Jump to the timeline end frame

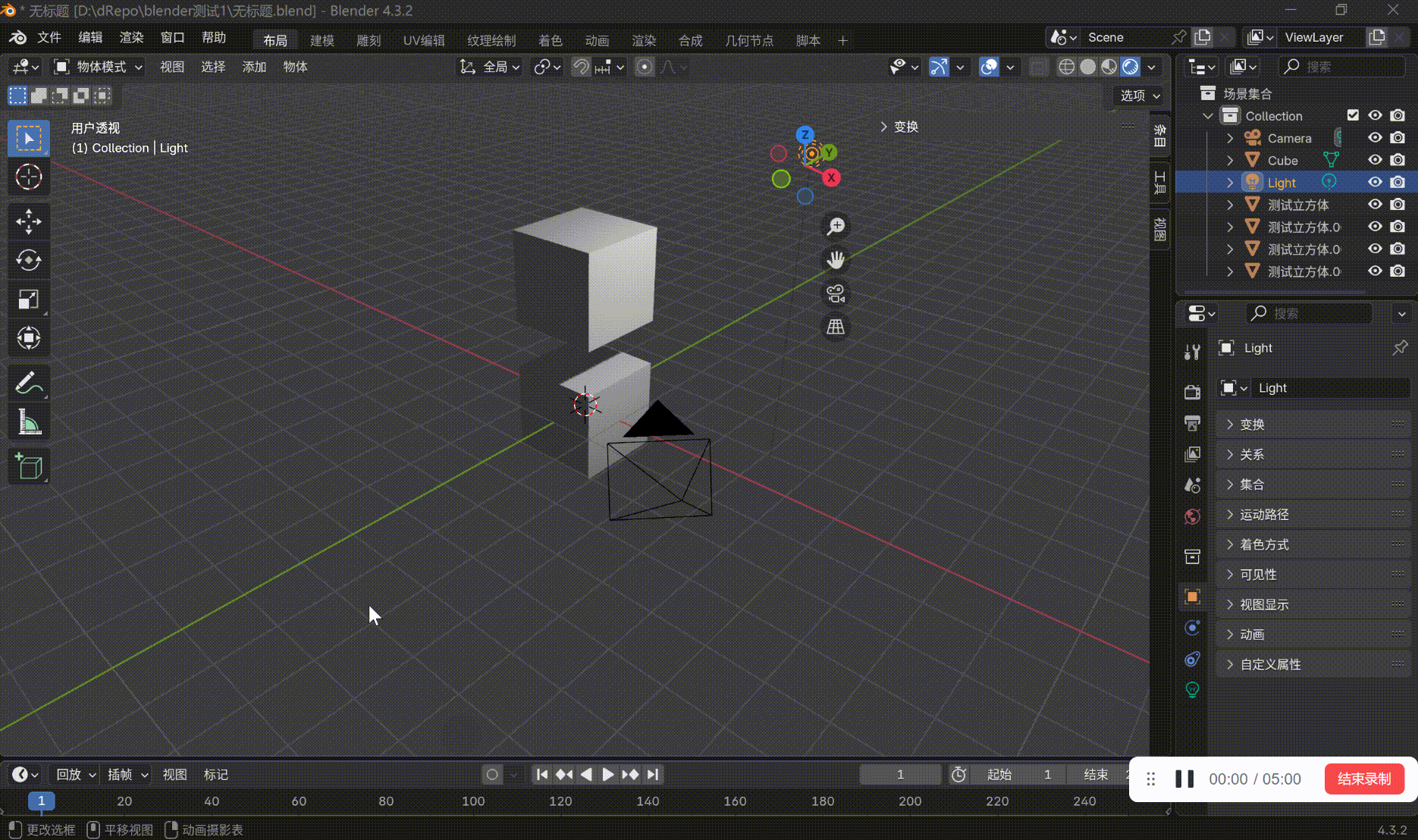[x=653, y=774]
